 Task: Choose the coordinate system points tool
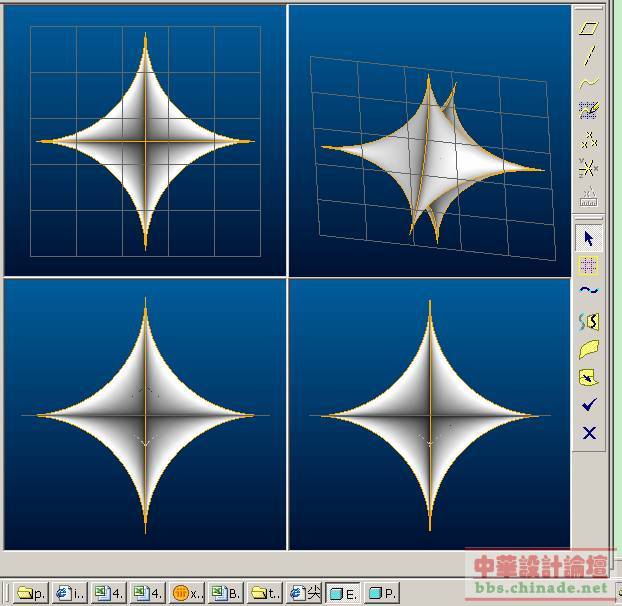pyautogui.click(x=588, y=168)
